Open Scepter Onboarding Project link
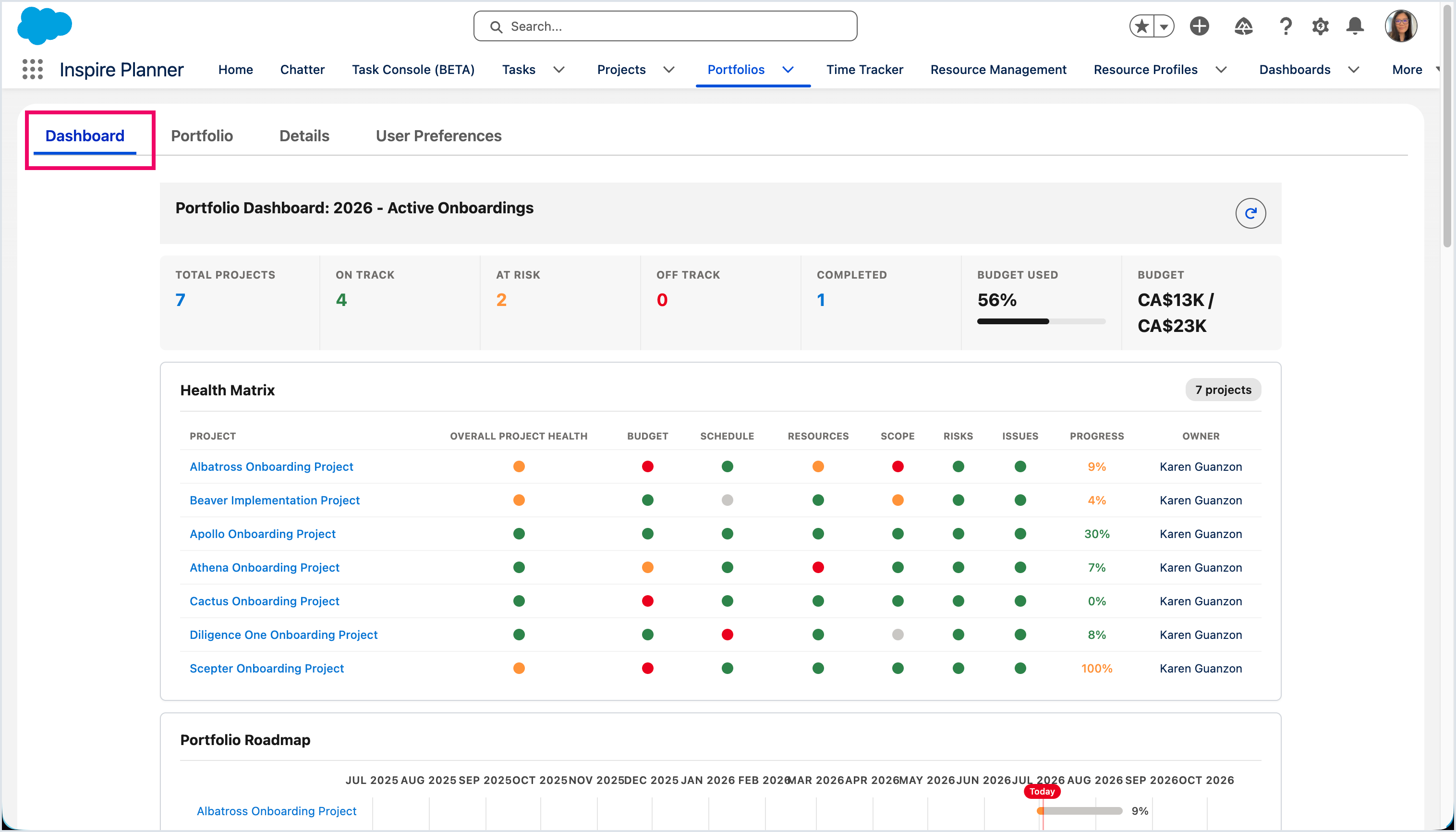This screenshot has width=1456, height=832. point(266,669)
